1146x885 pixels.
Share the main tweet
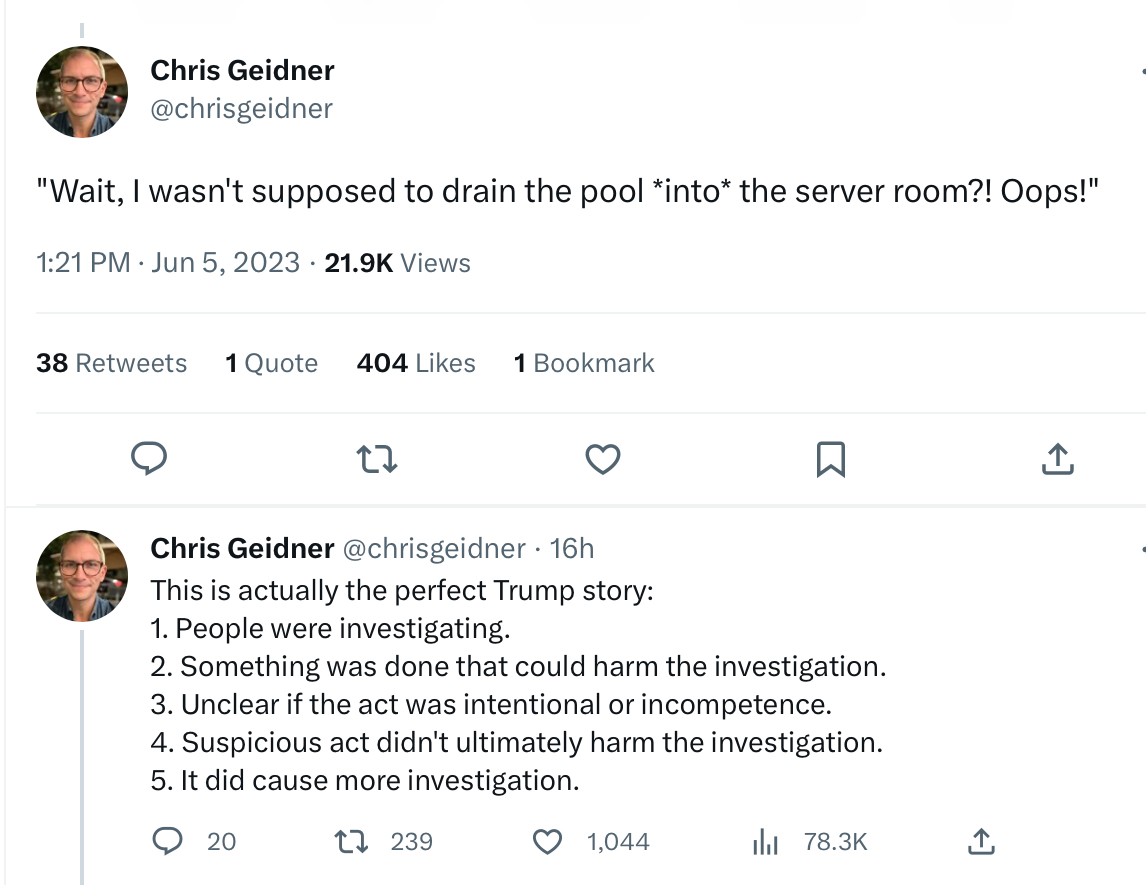point(1057,459)
